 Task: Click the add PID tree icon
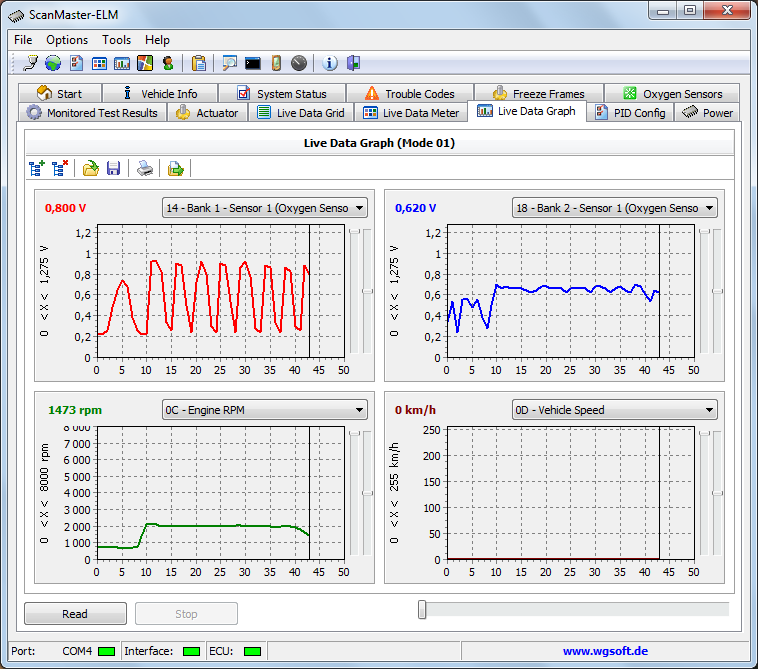[x=38, y=168]
